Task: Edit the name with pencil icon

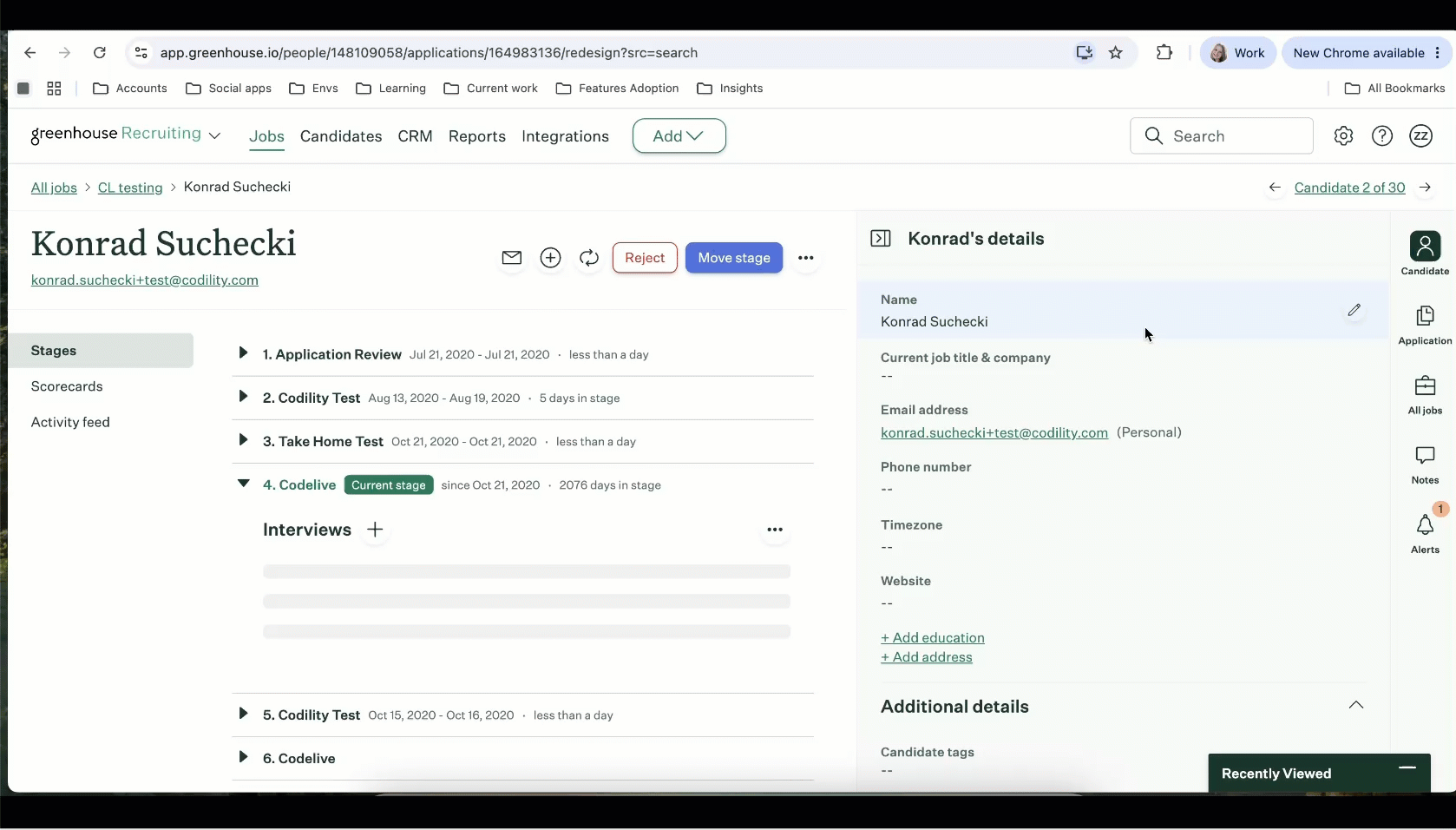Action: click(1354, 310)
